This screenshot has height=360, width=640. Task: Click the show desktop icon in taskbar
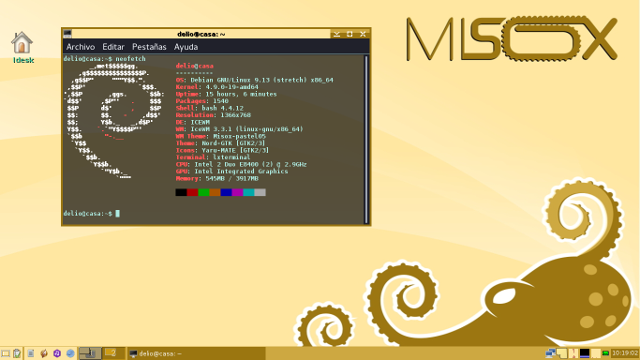(5, 353)
